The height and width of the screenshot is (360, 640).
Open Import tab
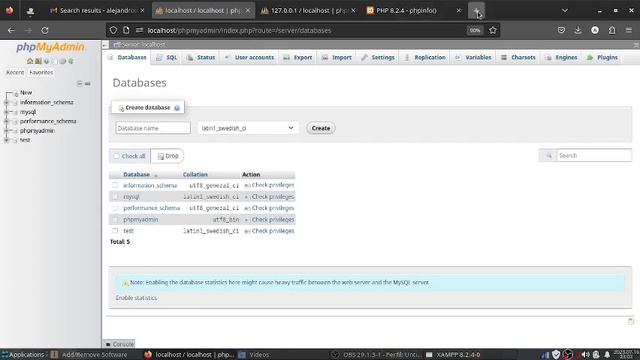(x=337, y=58)
